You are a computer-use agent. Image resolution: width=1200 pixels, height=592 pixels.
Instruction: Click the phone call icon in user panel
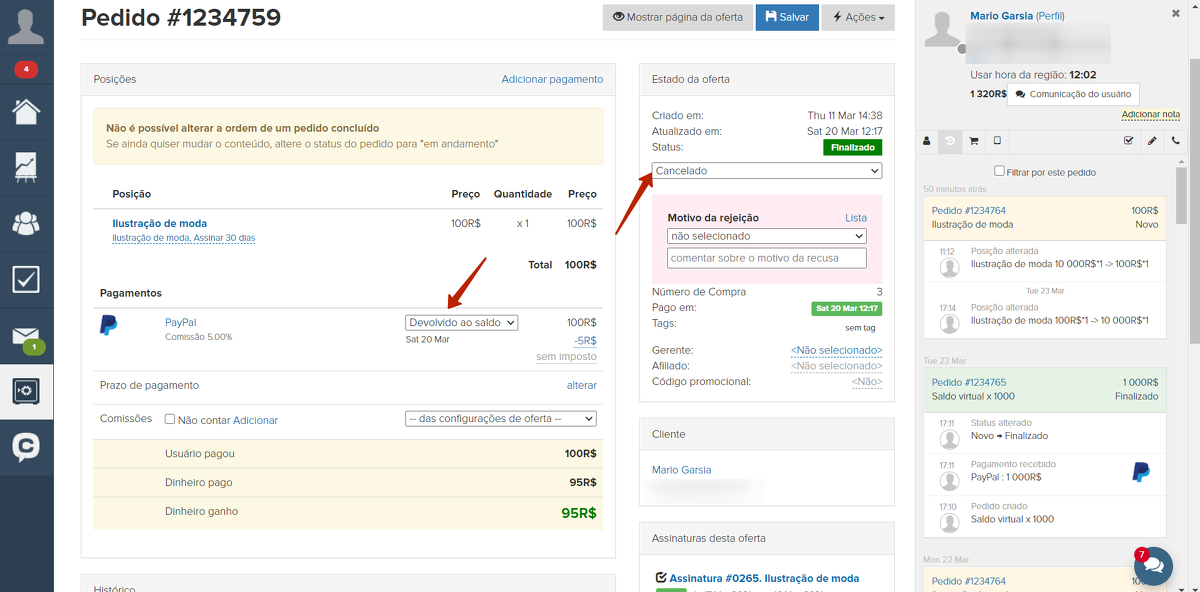[1175, 141]
